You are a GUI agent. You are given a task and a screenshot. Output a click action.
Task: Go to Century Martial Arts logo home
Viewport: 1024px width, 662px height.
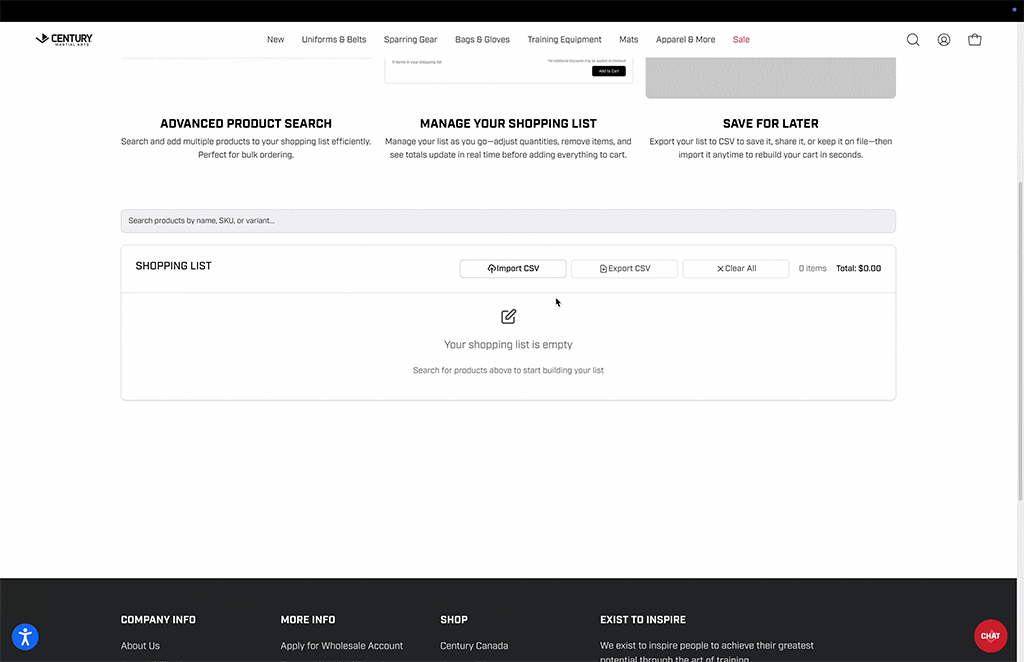click(x=64, y=40)
